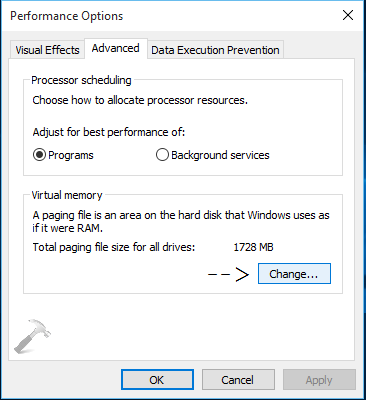Click the 'Adjust for best performance of' label
The height and width of the screenshot is (400, 366).
pos(109,132)
